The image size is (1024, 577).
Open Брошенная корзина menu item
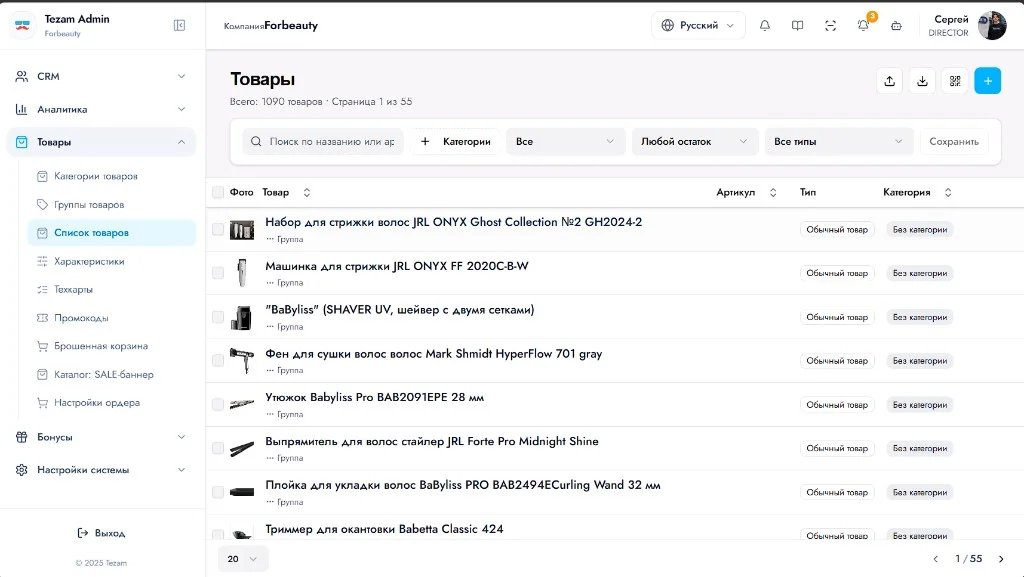[112, 346]
